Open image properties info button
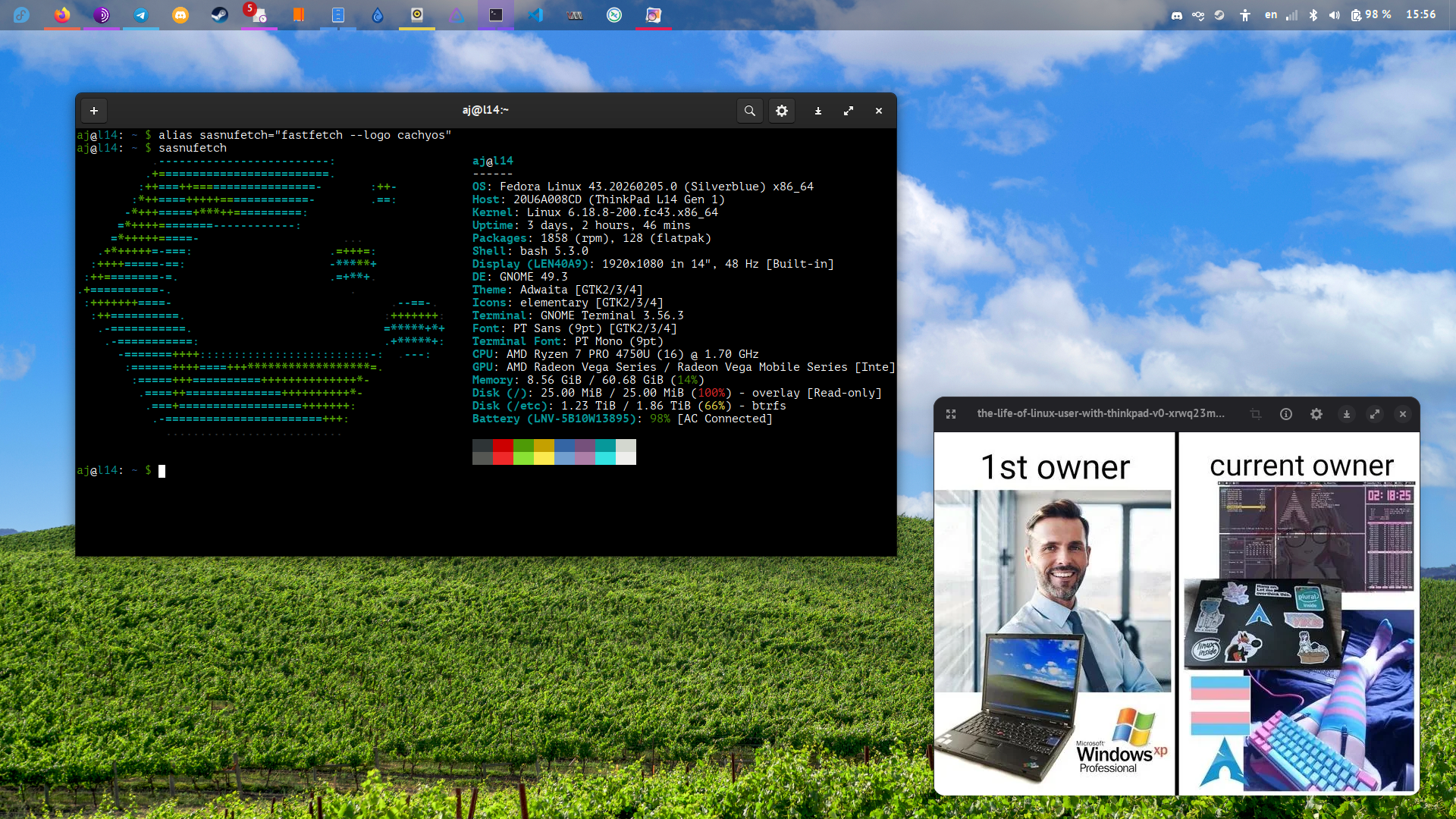The height and width of the screenshot is (819, 1456). (1286, 414)
